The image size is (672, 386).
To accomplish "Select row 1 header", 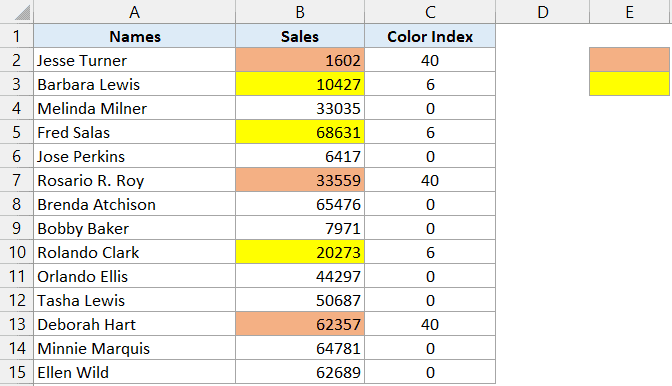I will click(17, 36).
